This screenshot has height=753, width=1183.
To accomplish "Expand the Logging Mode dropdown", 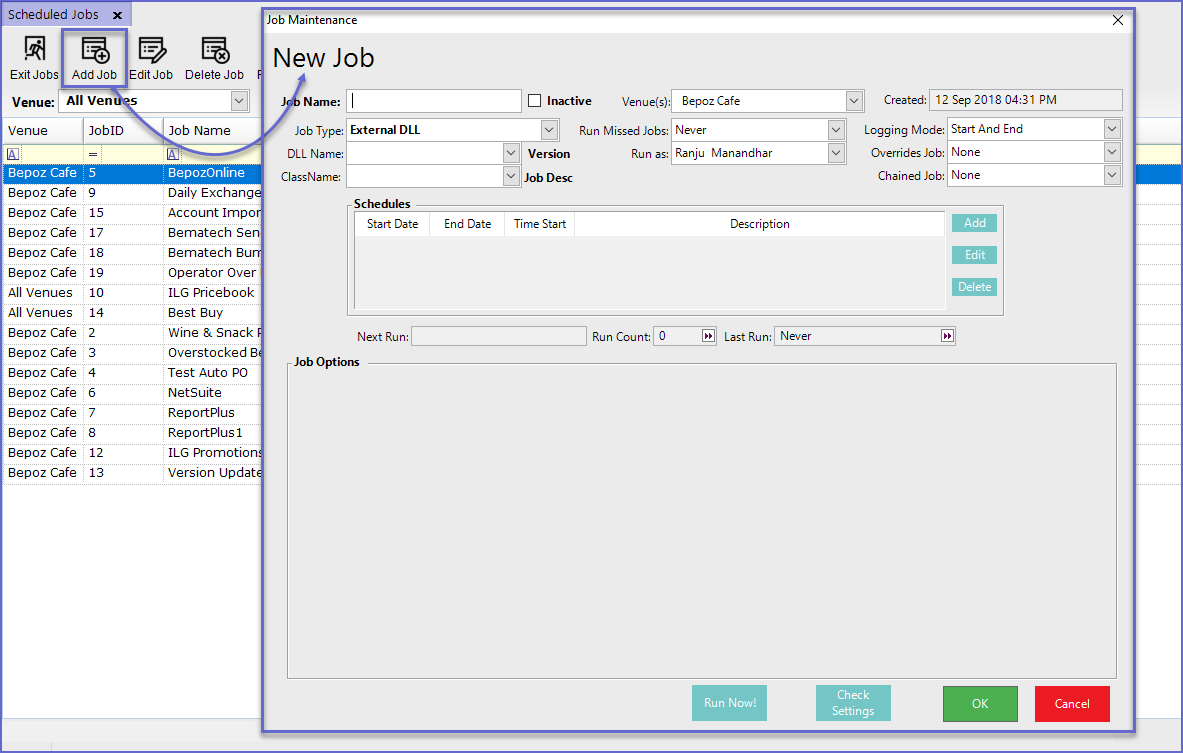I will tap(1112, 129).
